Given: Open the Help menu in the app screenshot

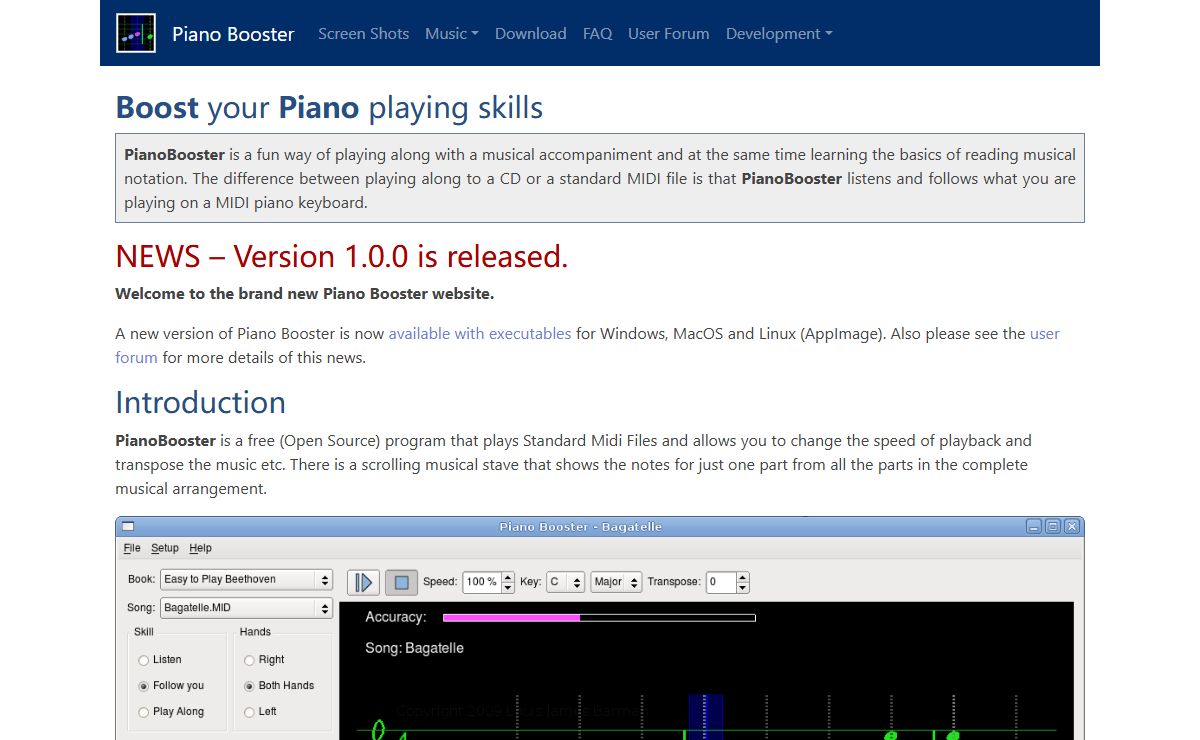Looking at the screenshot, I should coord(200,548).
